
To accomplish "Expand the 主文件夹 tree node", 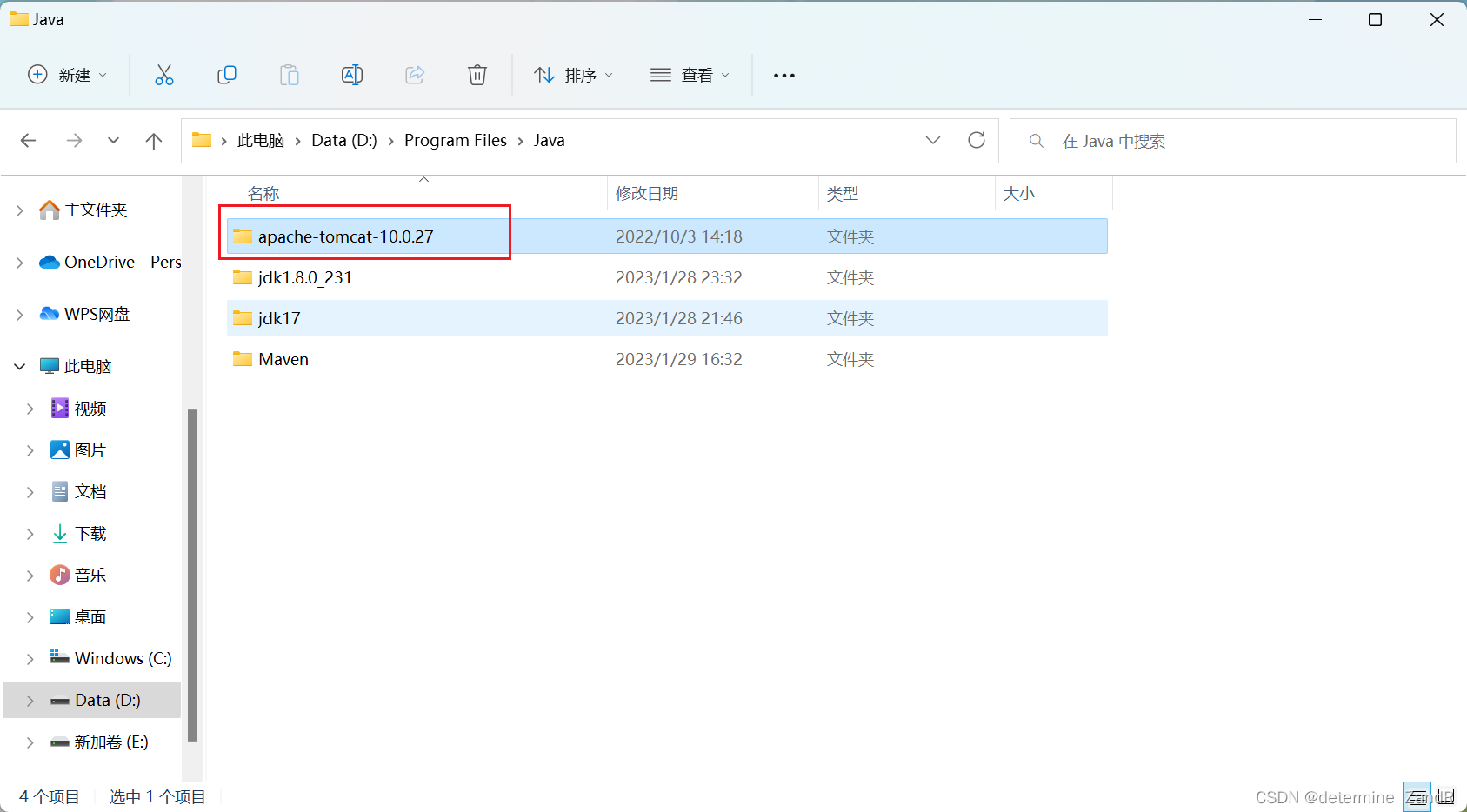I will pos(20,210).
